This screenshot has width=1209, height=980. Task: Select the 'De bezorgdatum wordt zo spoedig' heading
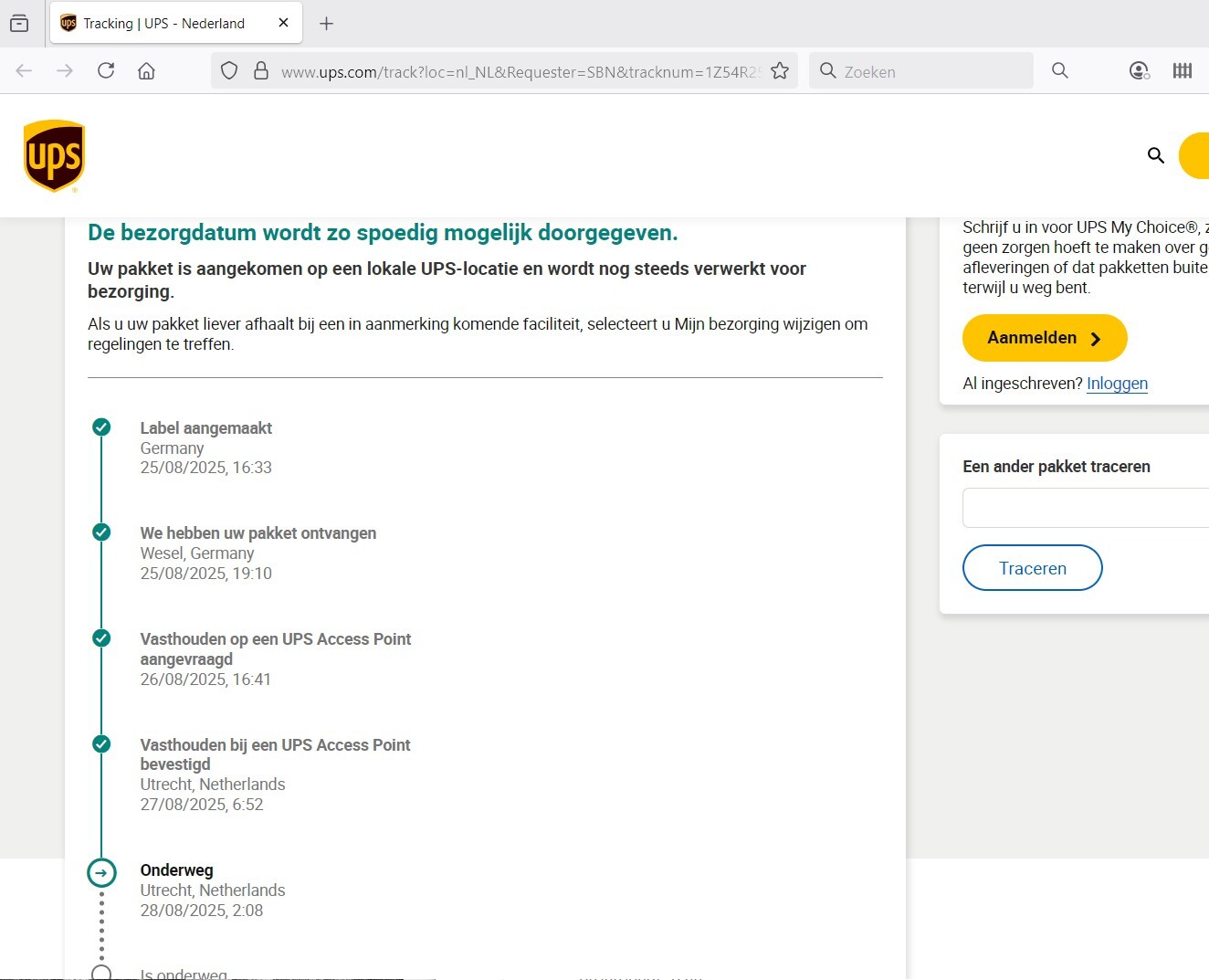click(383, 233)
